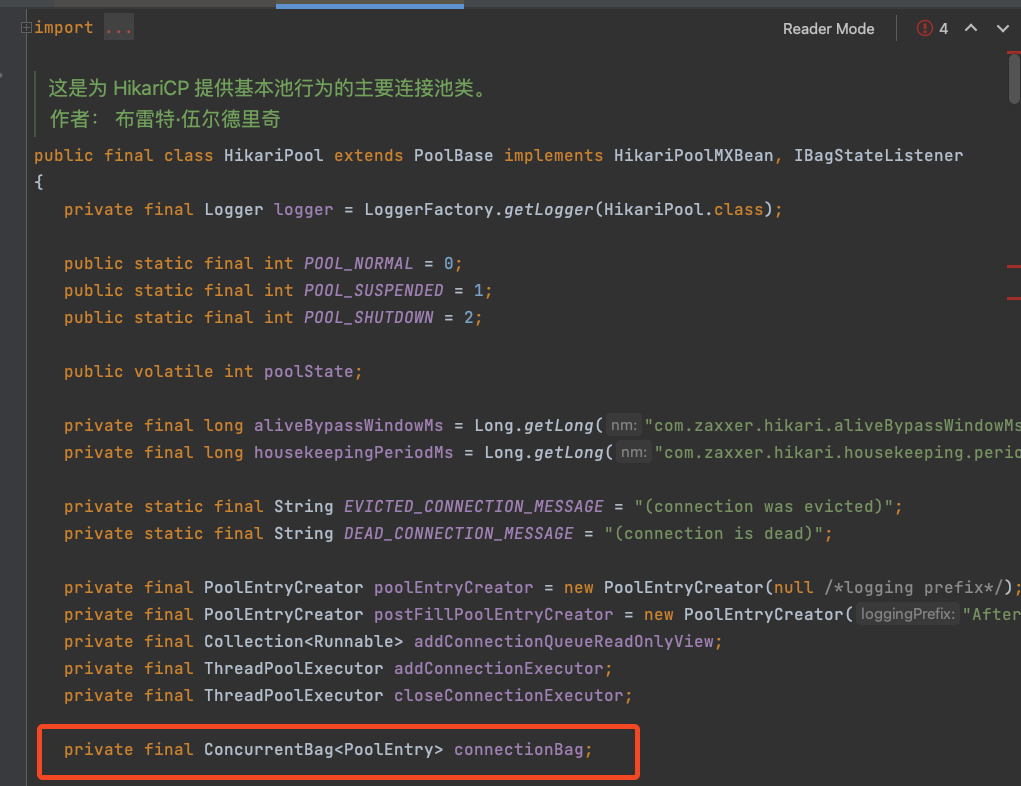Click the vertical scrollbar thumb

point(1014,79)
